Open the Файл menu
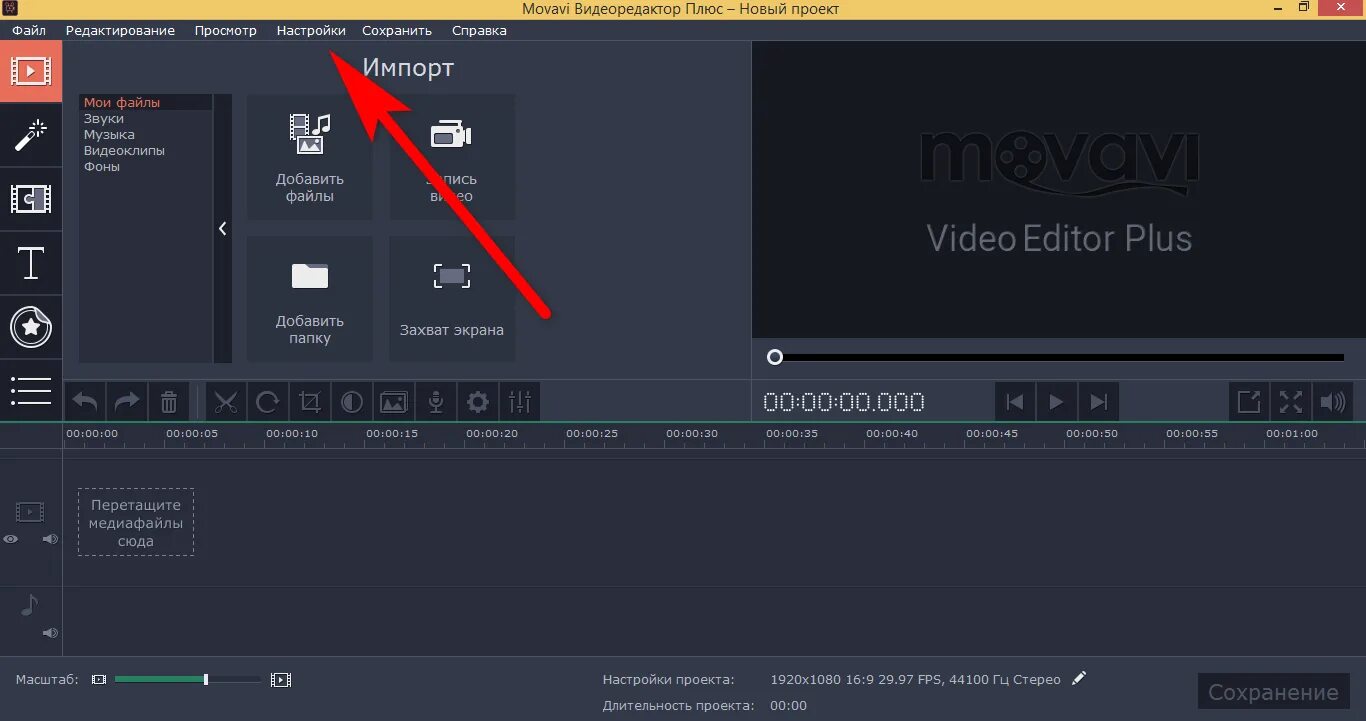This screenshot has width=1366, height=721. pos(29,30)
